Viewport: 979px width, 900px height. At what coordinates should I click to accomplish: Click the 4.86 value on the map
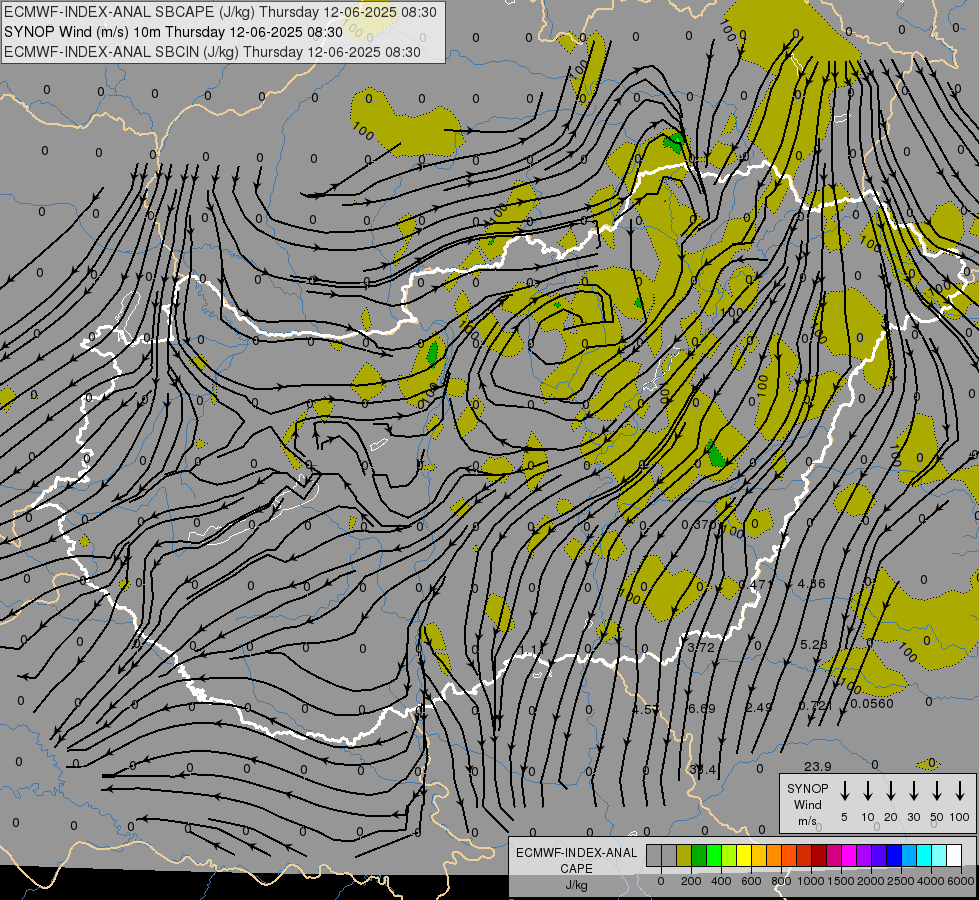pos(812,584)
